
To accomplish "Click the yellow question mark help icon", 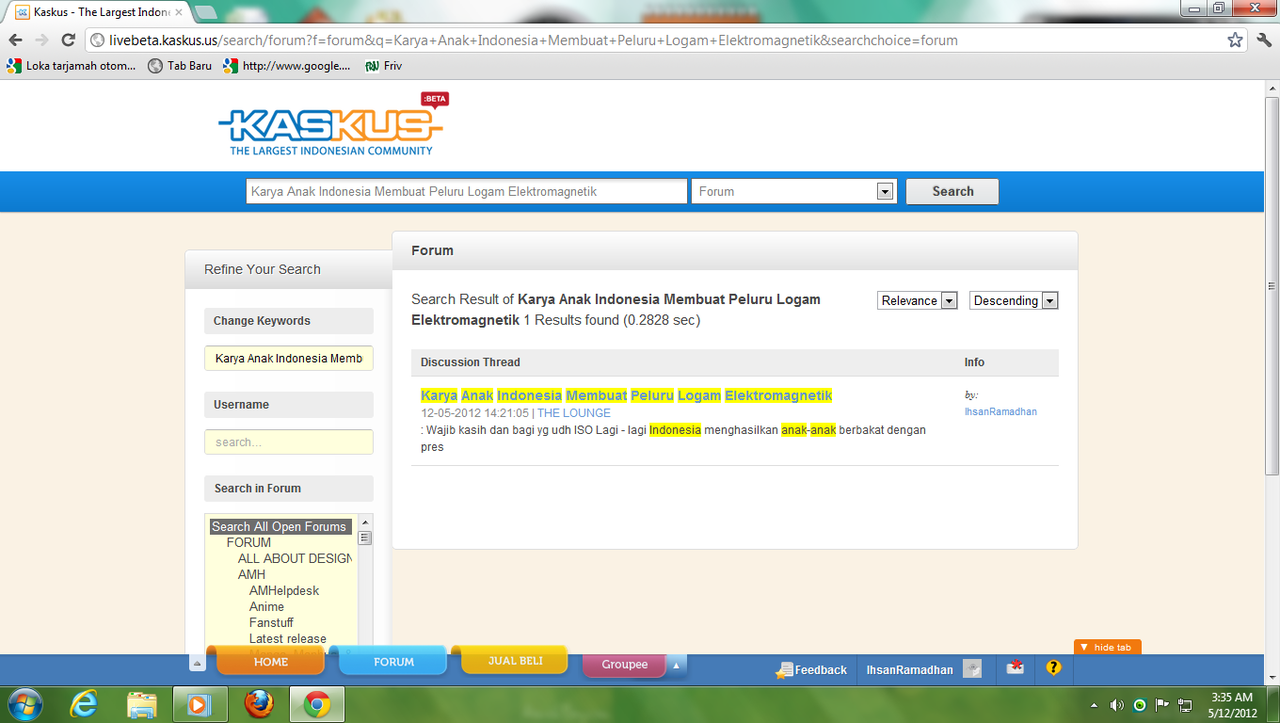I will (1053, 668).
